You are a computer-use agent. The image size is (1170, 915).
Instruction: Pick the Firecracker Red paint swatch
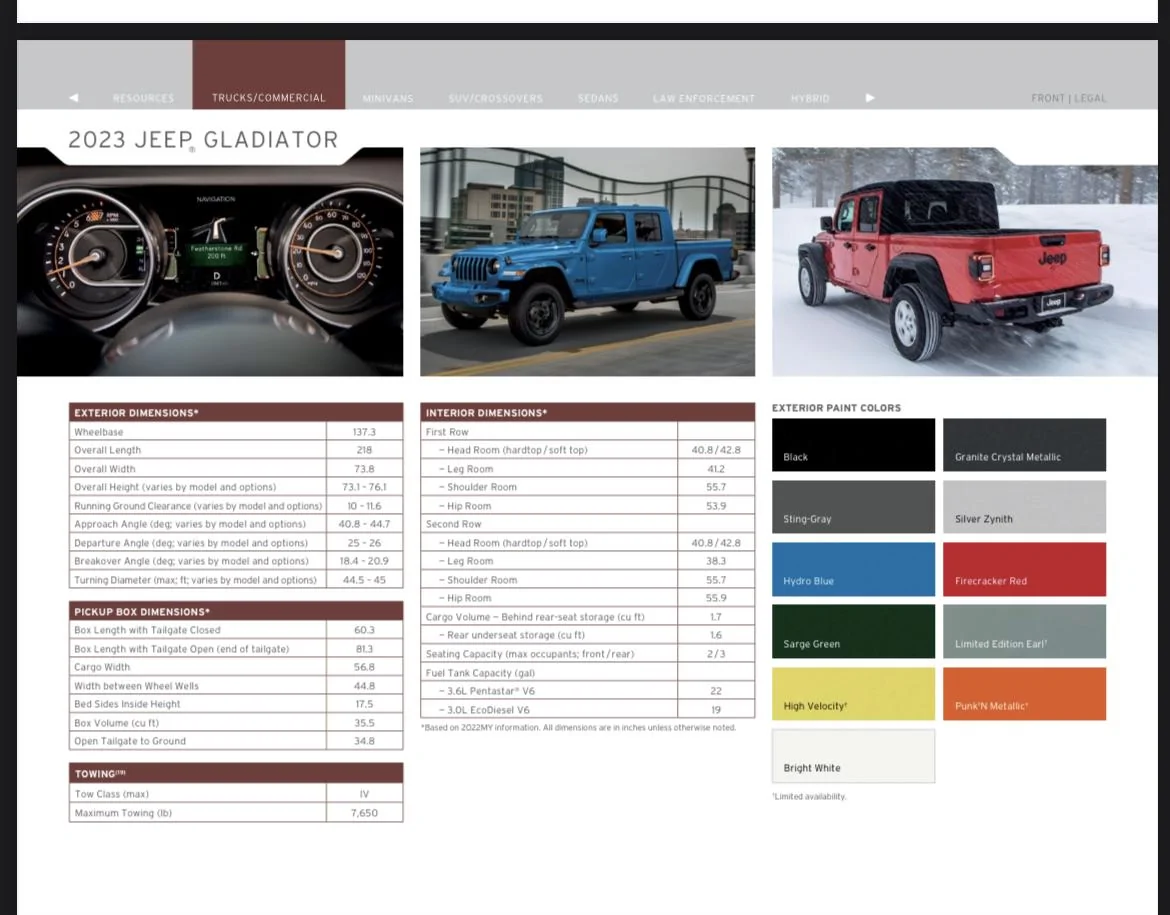pos(1024,569)
